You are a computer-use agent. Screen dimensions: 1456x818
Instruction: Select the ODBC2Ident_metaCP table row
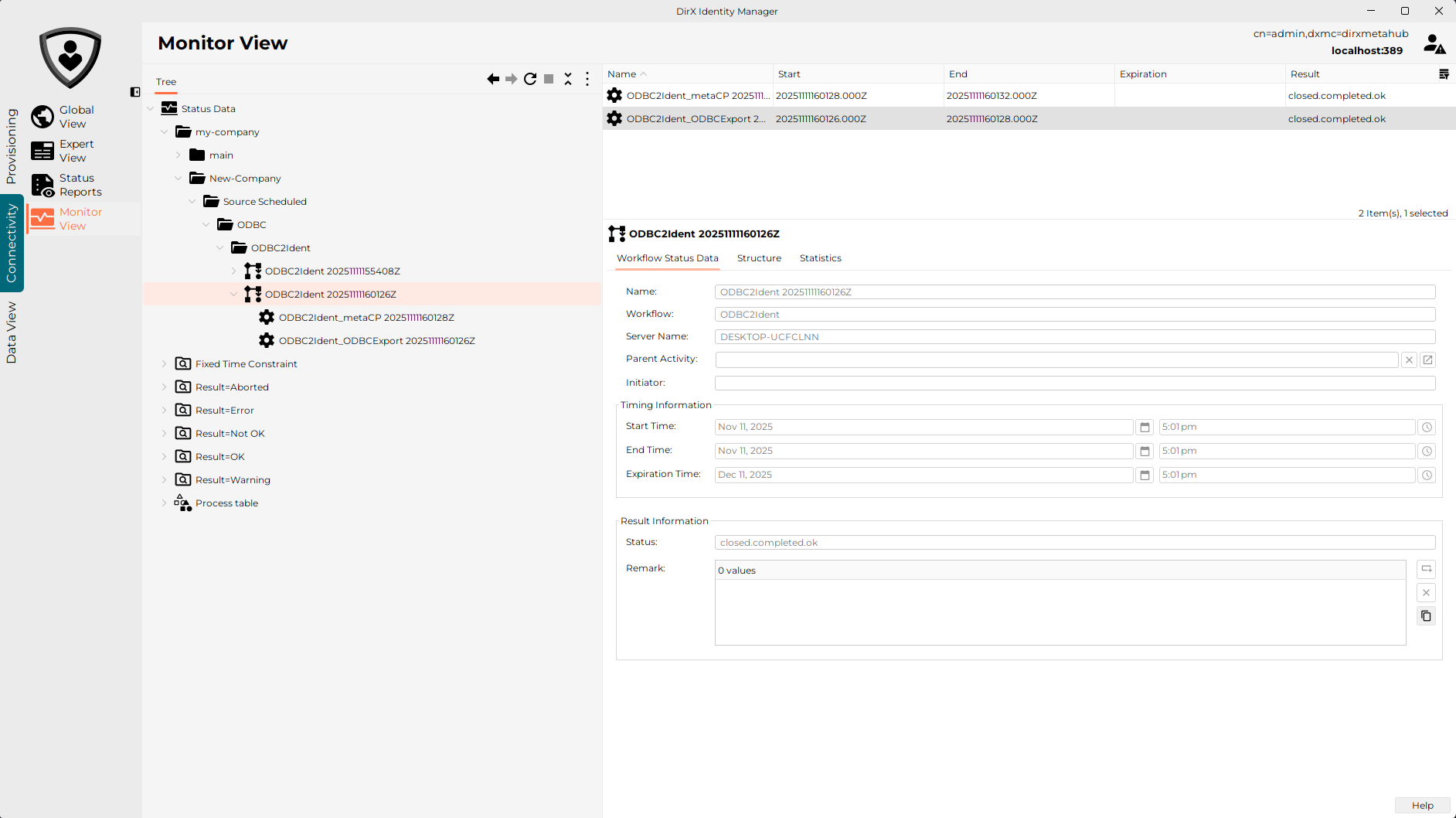[x=1029, y=96]
